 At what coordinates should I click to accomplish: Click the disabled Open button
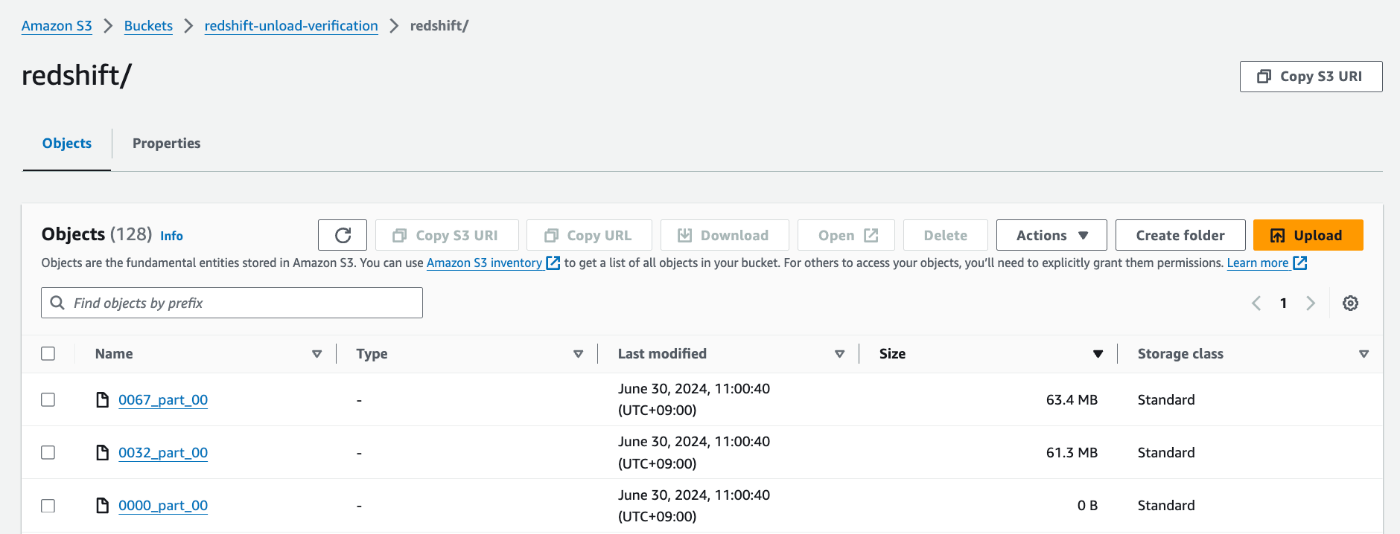pos(847,235)
